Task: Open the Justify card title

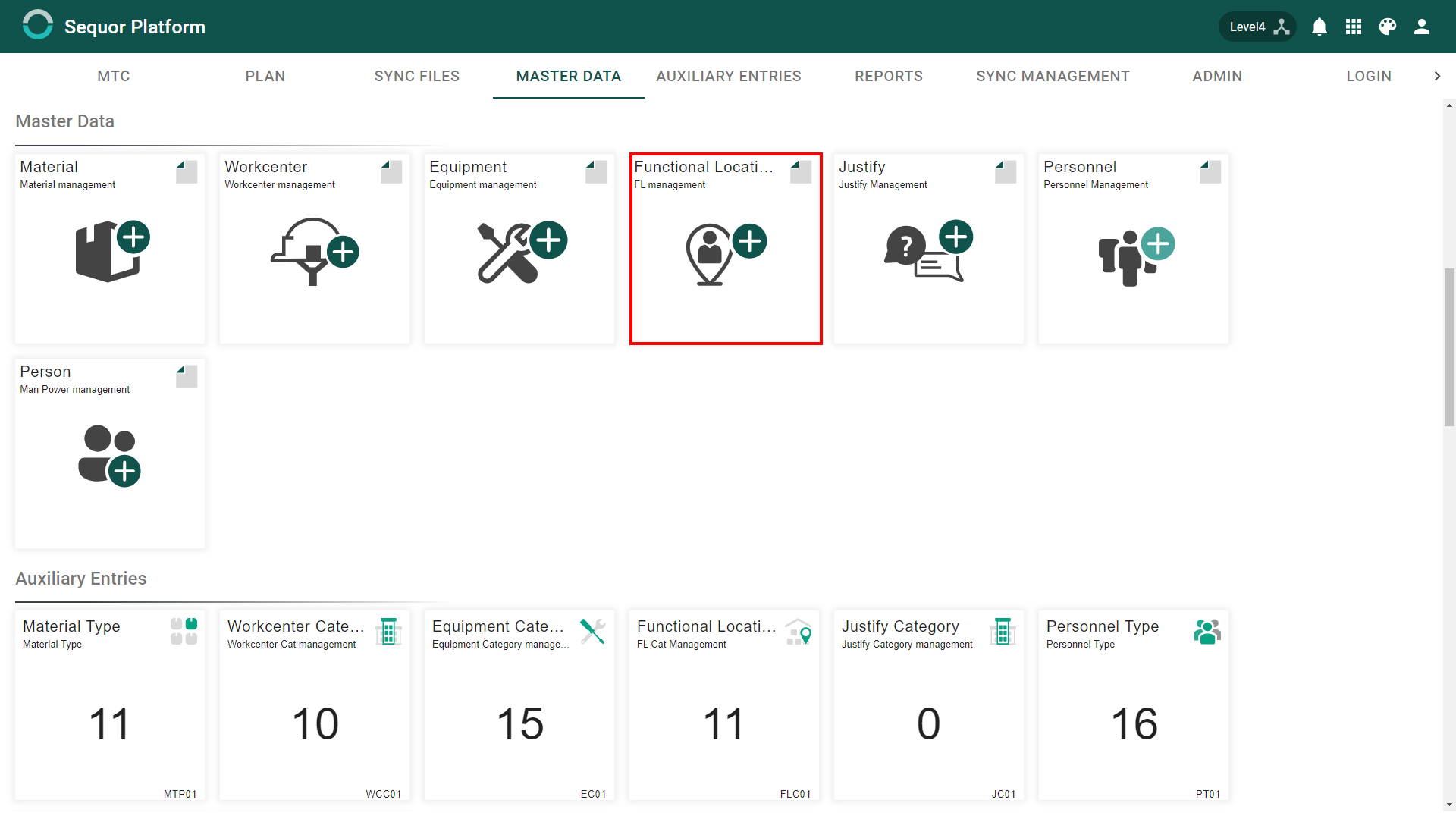Action: coord(861,167)
